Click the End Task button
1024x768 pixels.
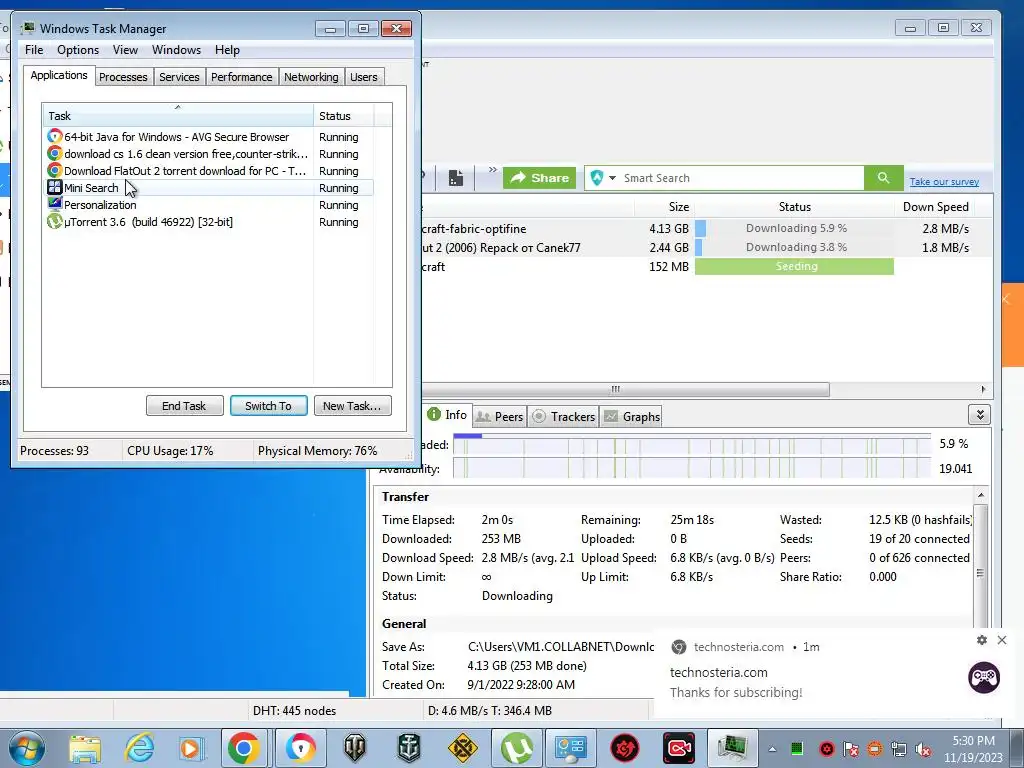coord(184,406)
